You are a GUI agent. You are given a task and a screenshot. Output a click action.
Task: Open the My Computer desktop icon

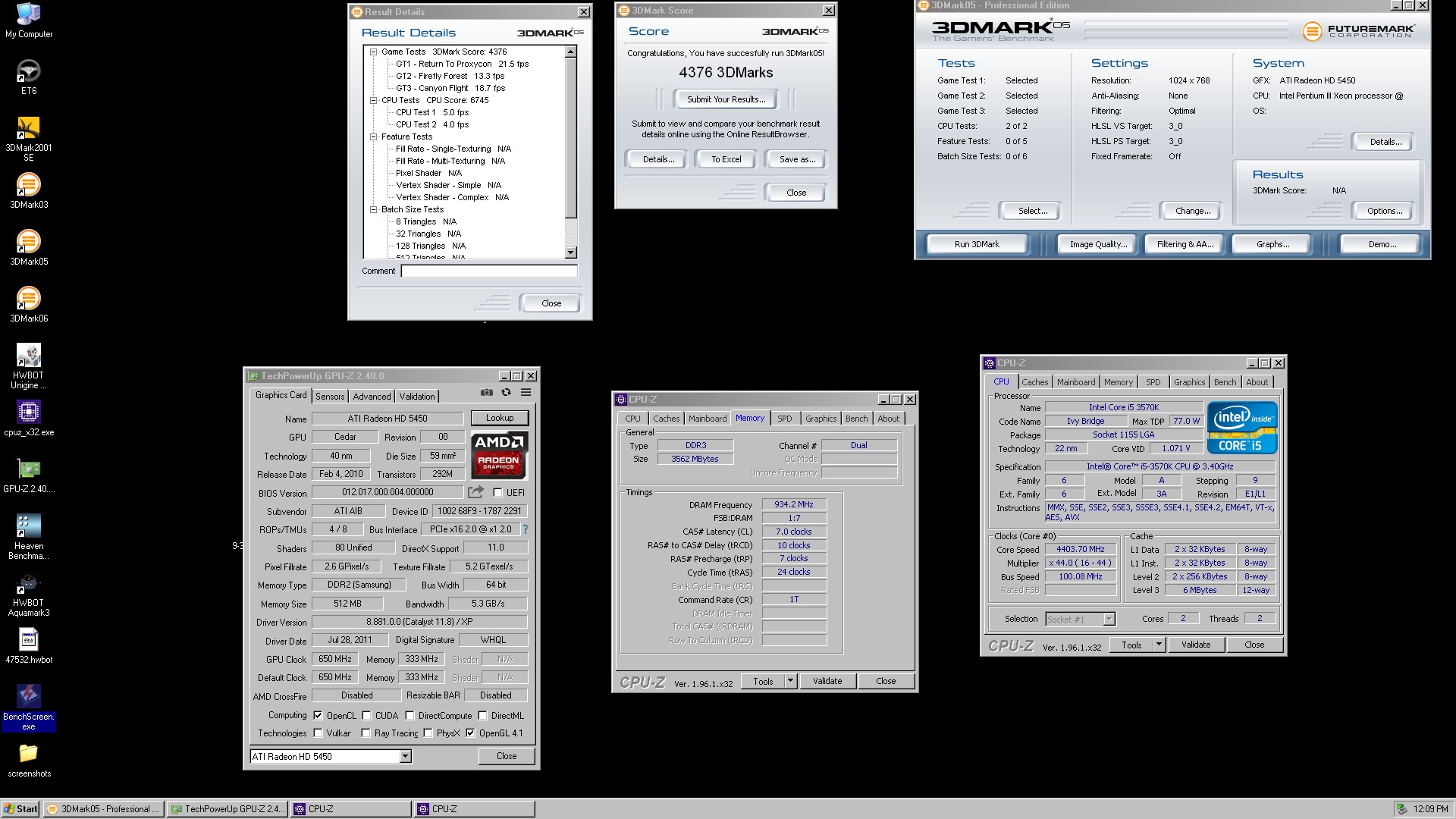click(x=29, y=20)
